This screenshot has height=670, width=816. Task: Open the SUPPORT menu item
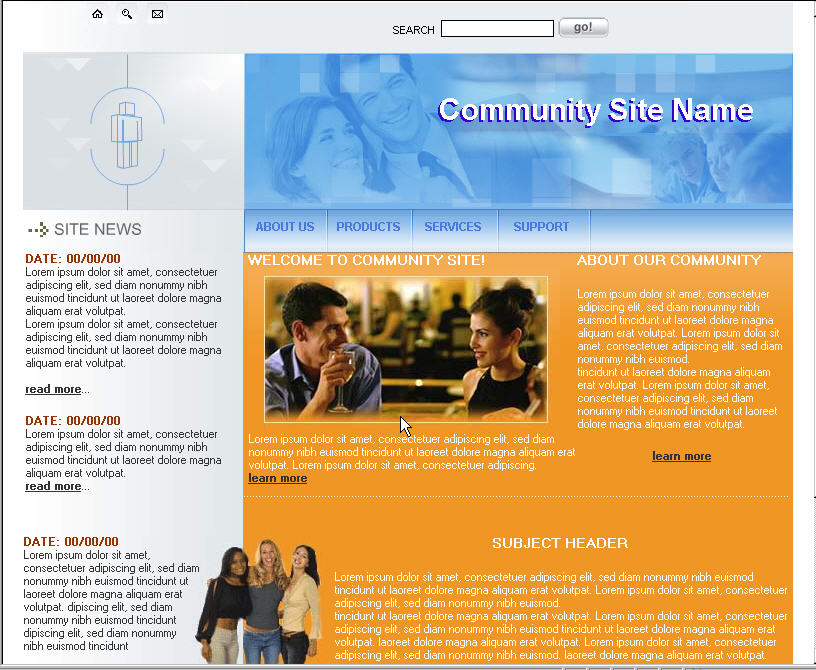(x=541, y=226)
